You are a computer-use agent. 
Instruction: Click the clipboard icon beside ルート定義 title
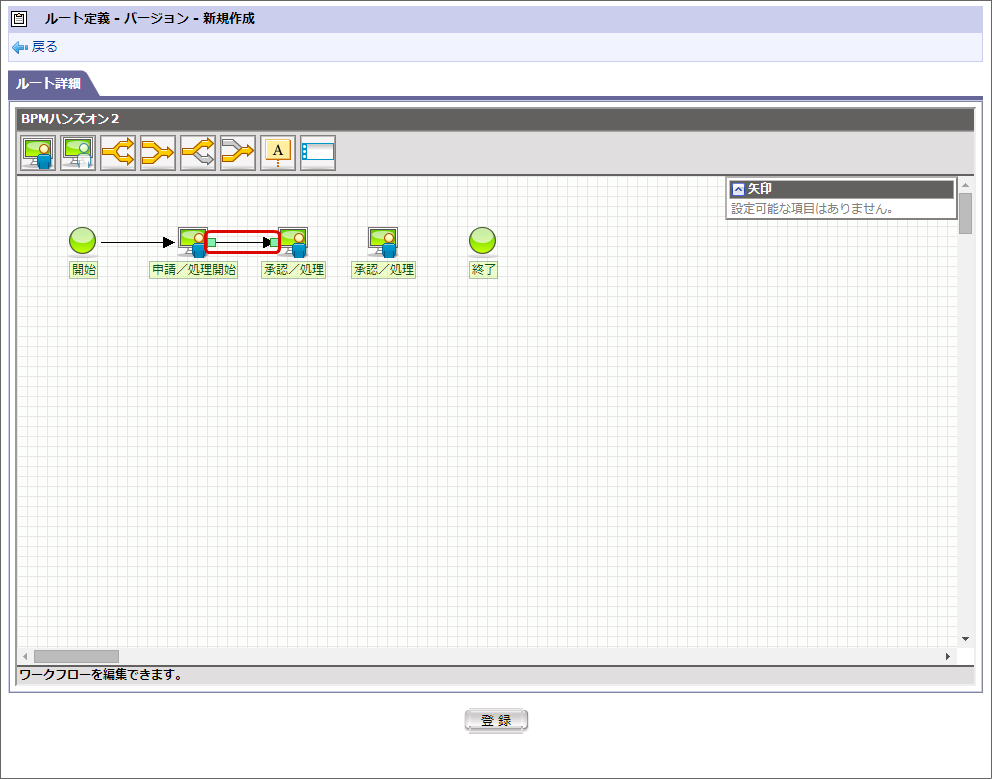pos(20,19)
